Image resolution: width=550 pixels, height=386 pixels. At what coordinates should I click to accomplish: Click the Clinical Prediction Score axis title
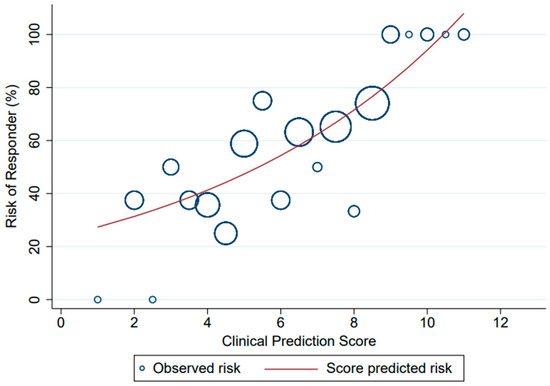click(299, 341)
